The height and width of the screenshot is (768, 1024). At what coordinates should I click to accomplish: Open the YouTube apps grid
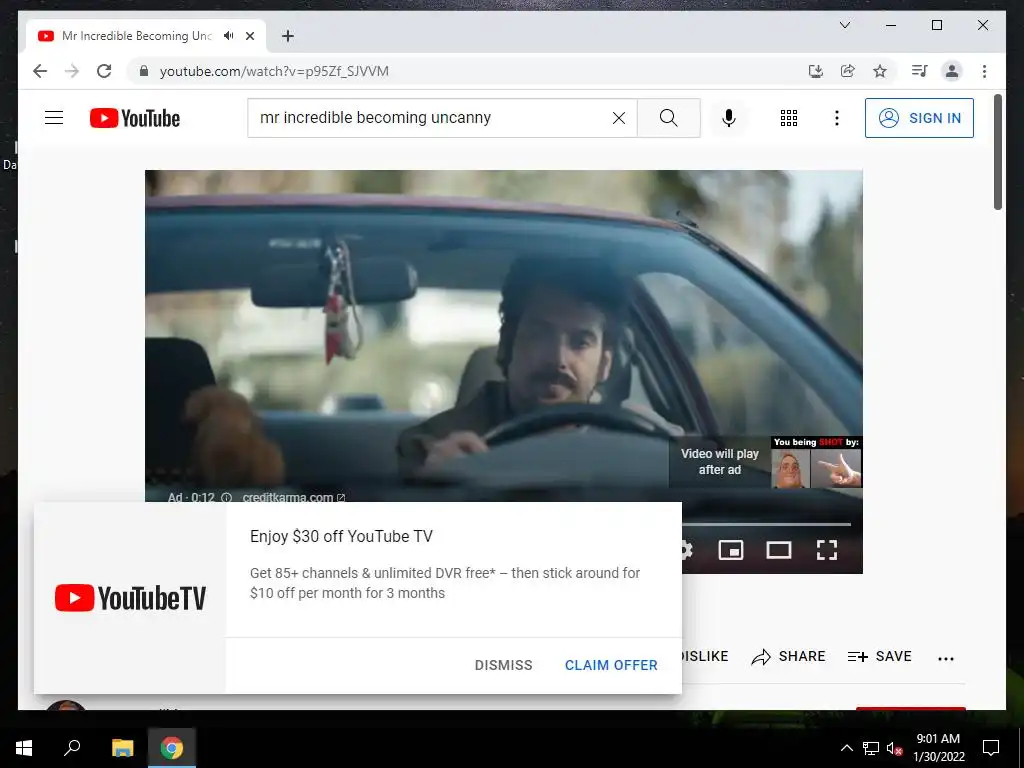tap(788, 118)
